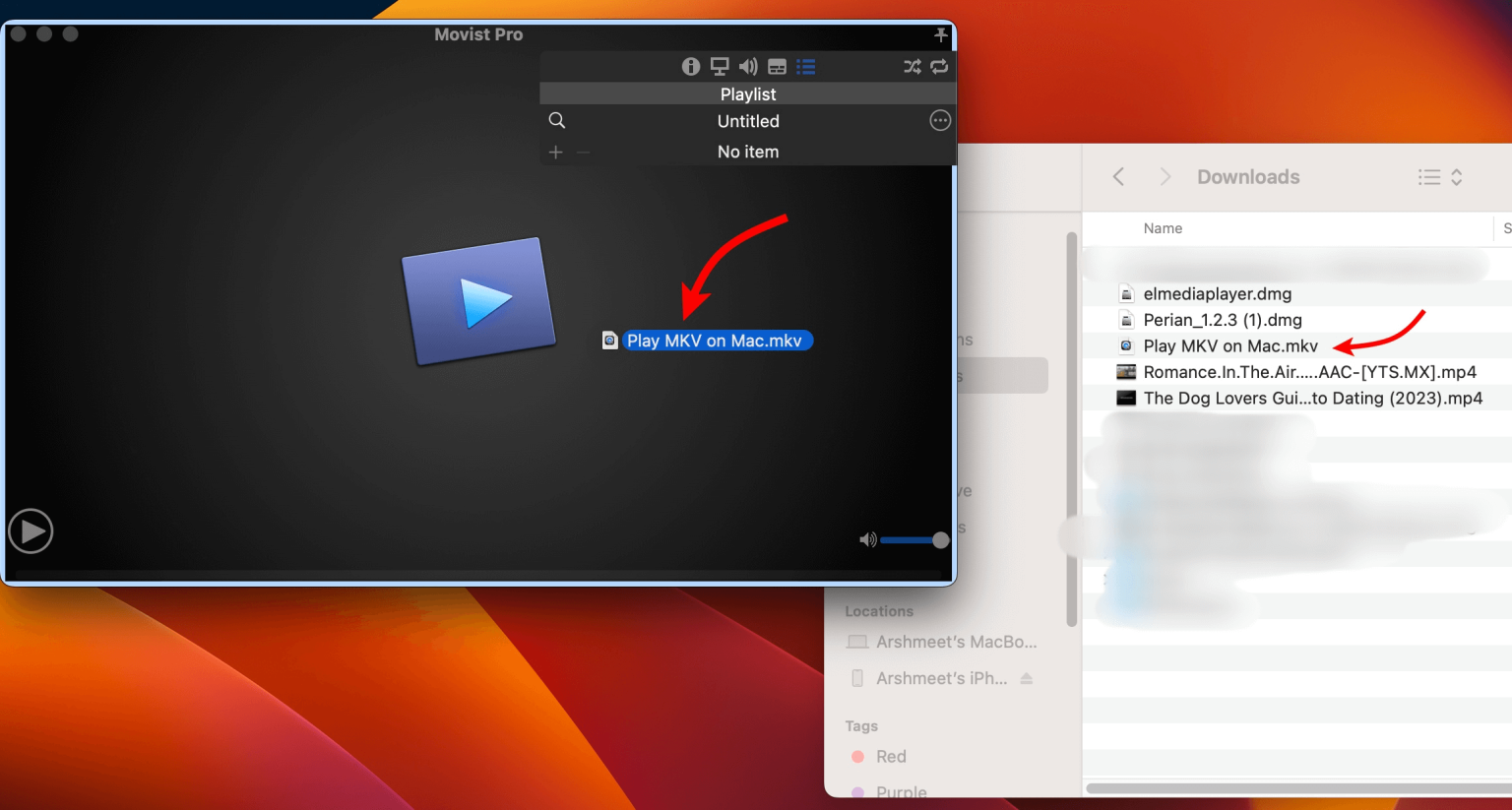Open the subtitle panel icon in Movist
1512x810 pixels.
777,66
